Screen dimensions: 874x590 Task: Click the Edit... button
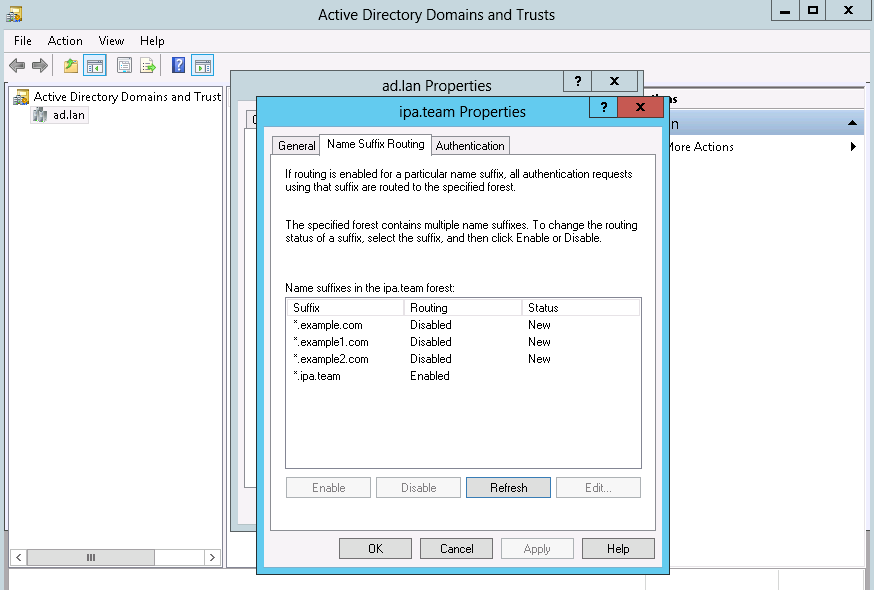pyautogui.click(x=598, y=487)
